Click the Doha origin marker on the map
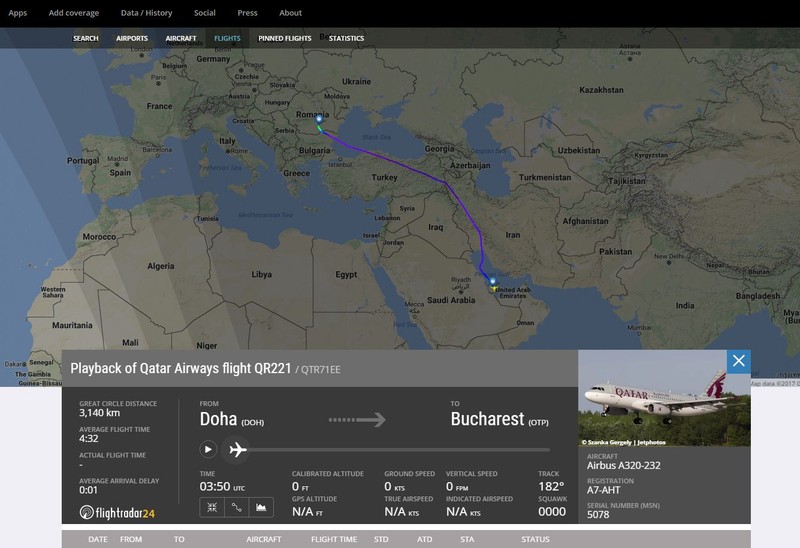This screenshot has height=548, width=800. [493, 281]
